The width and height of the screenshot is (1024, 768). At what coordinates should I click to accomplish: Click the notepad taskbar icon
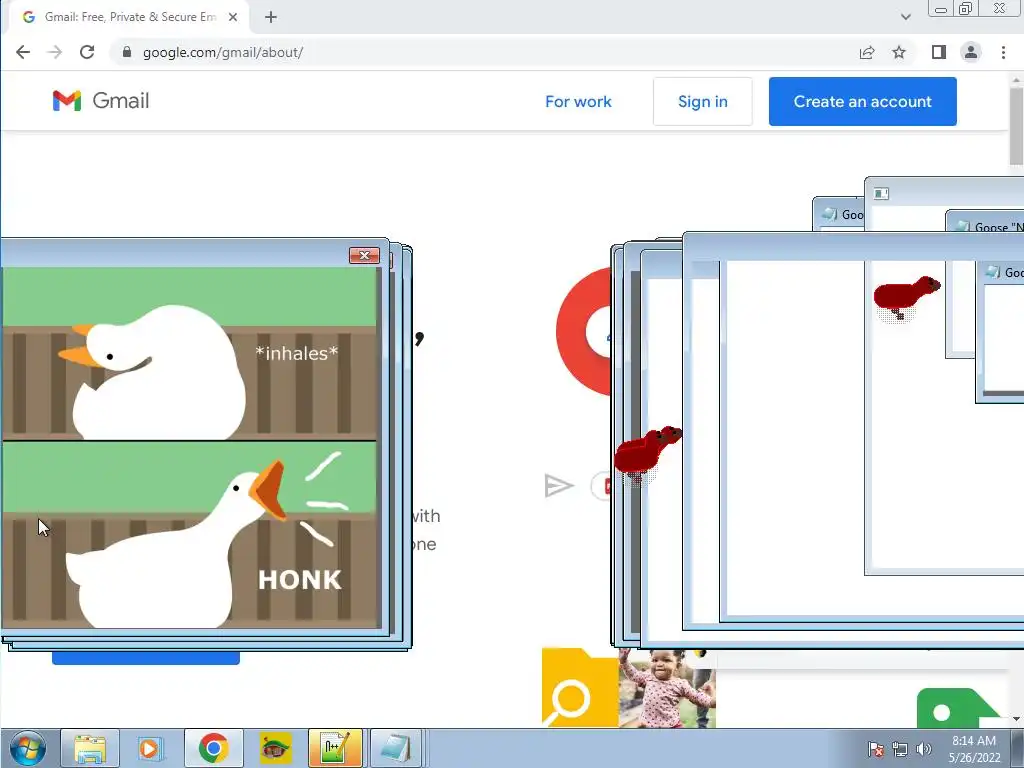396,748
